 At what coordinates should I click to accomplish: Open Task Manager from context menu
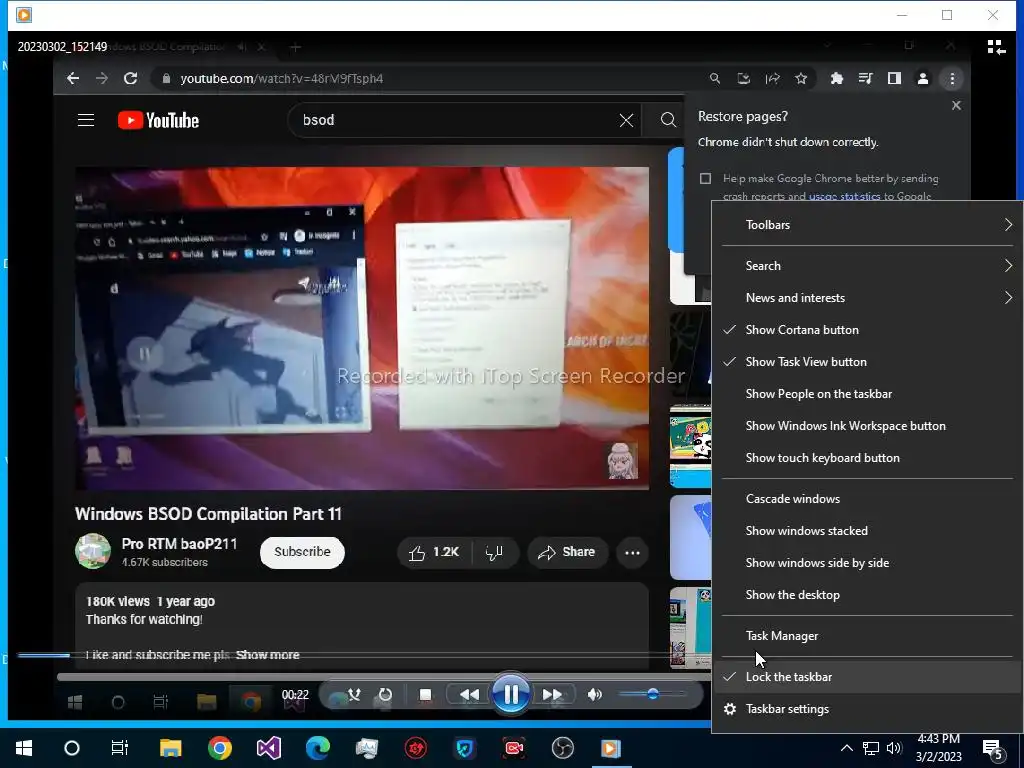pos(867,636)
